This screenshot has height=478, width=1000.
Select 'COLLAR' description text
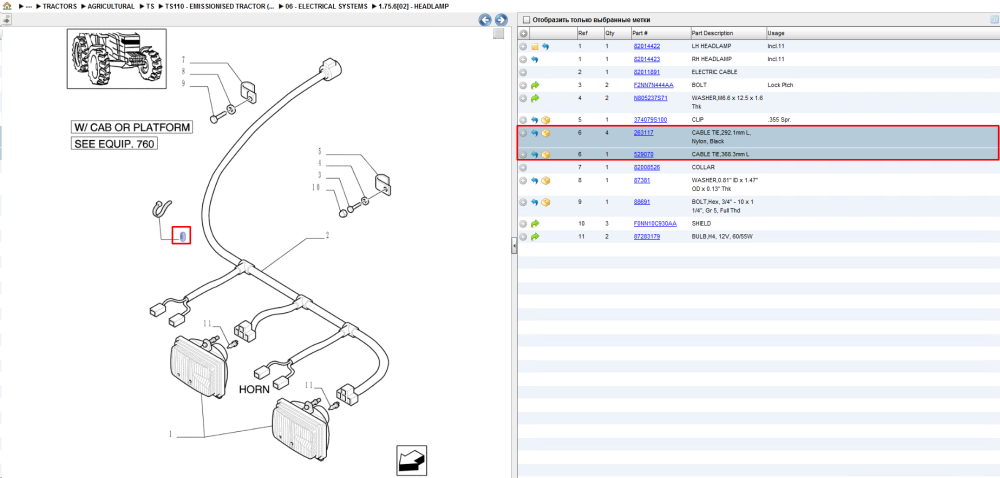coord(703,168)
